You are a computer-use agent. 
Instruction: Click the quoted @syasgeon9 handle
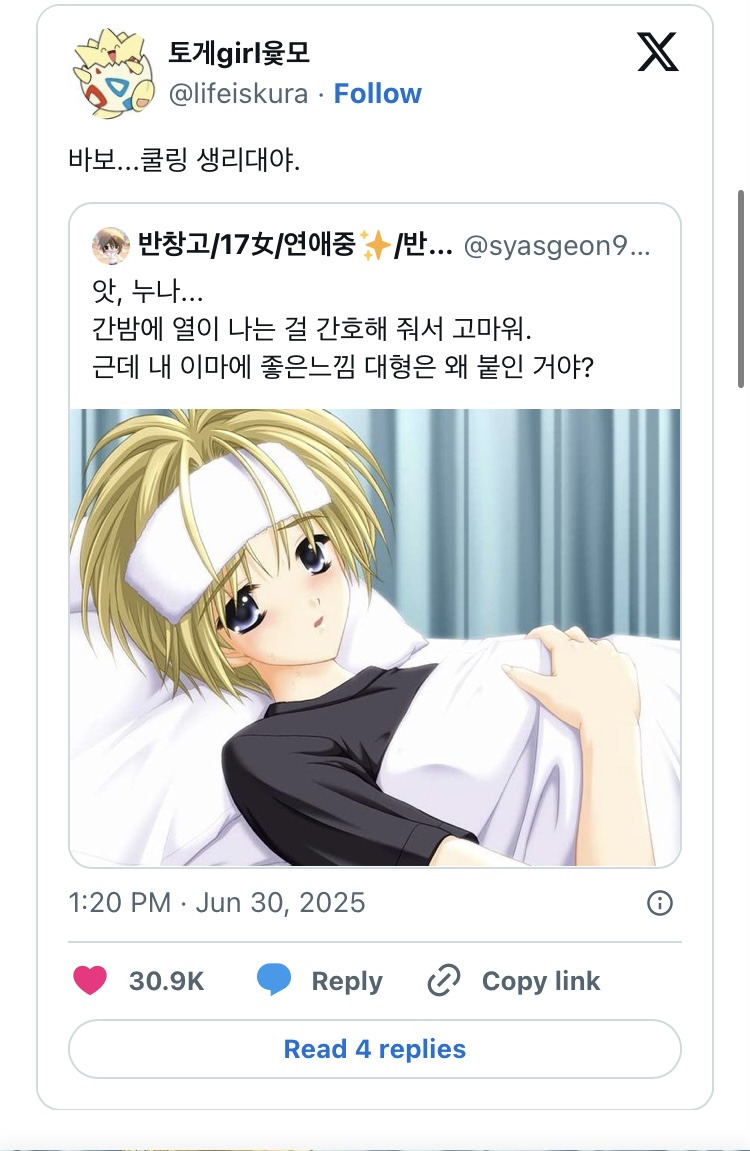point(557,246)
